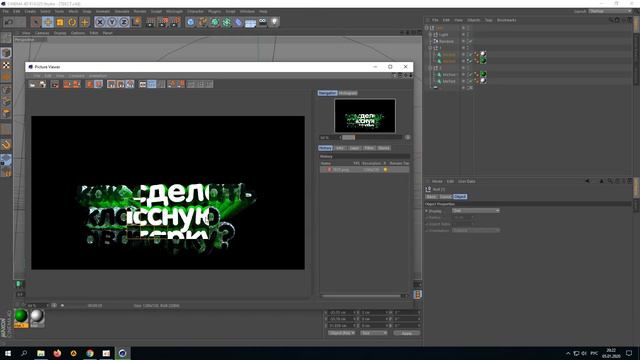Switch to Histogram tab in Picture Viewer
The image size is (640, 360).
tap(348, 93)
